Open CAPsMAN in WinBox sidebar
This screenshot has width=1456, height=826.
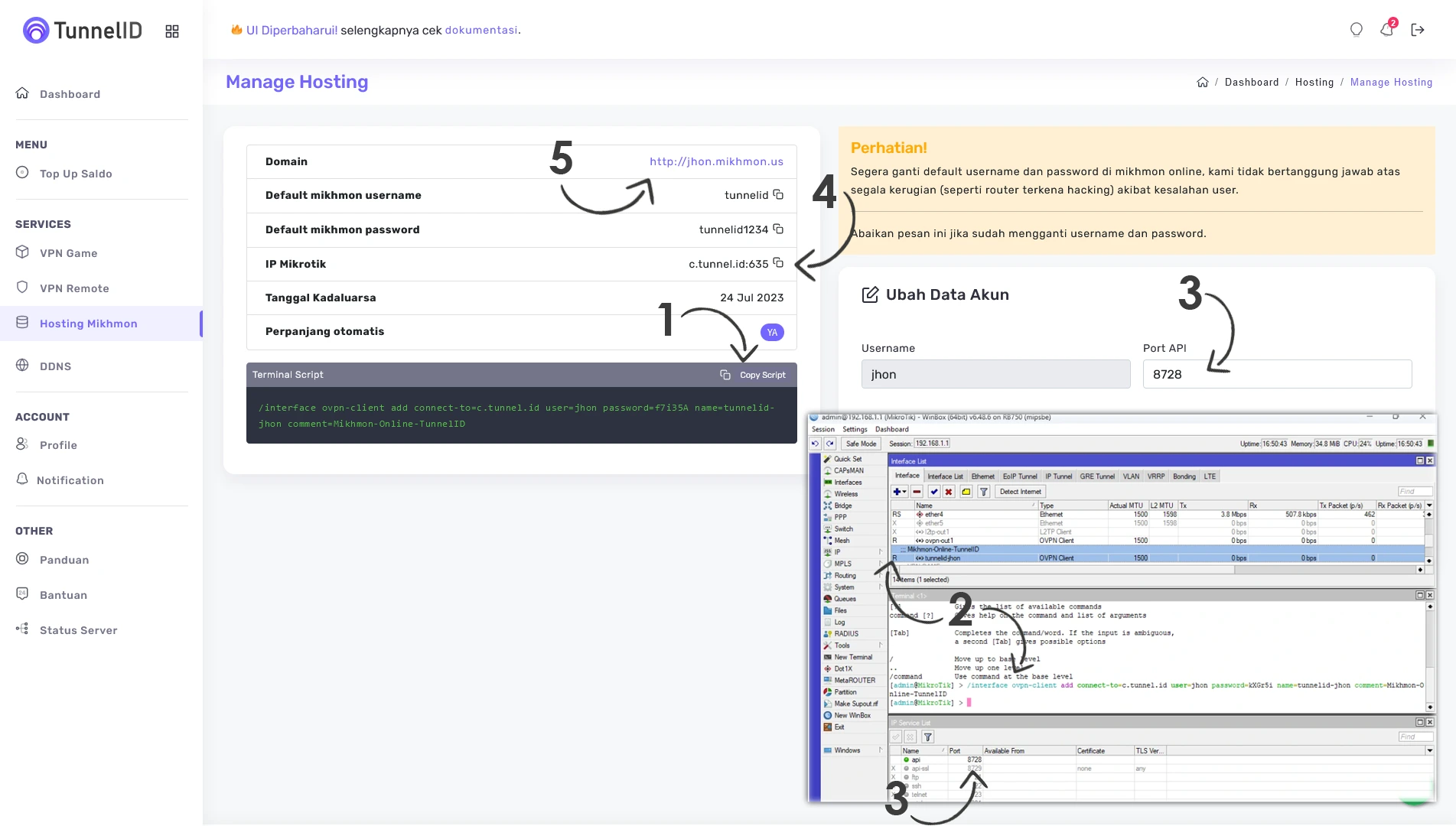848,470
